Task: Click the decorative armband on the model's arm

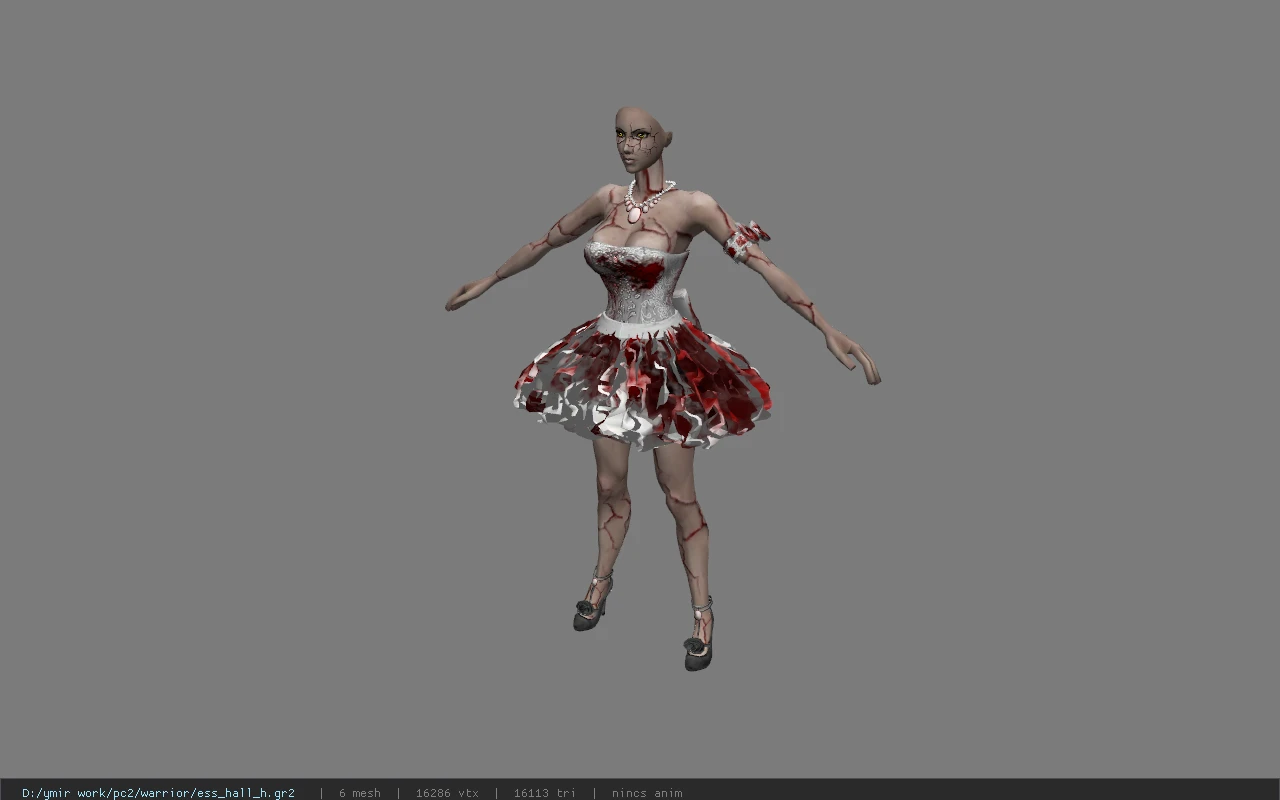Action: point(746,240)
